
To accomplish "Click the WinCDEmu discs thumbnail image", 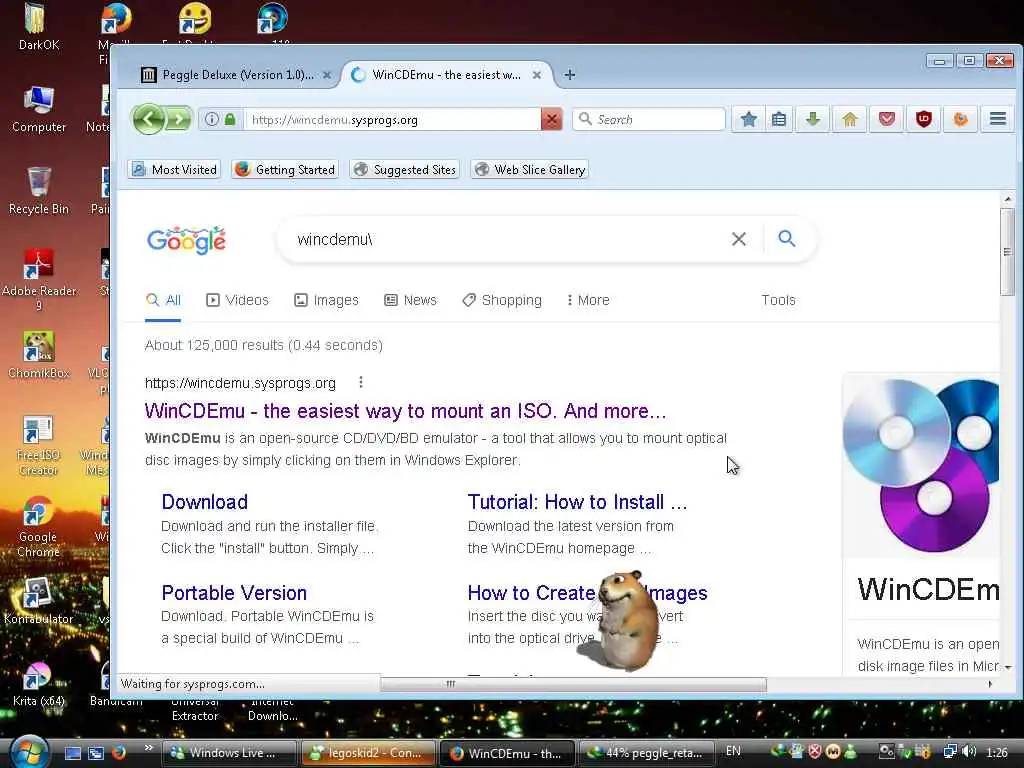I will 921,465.
